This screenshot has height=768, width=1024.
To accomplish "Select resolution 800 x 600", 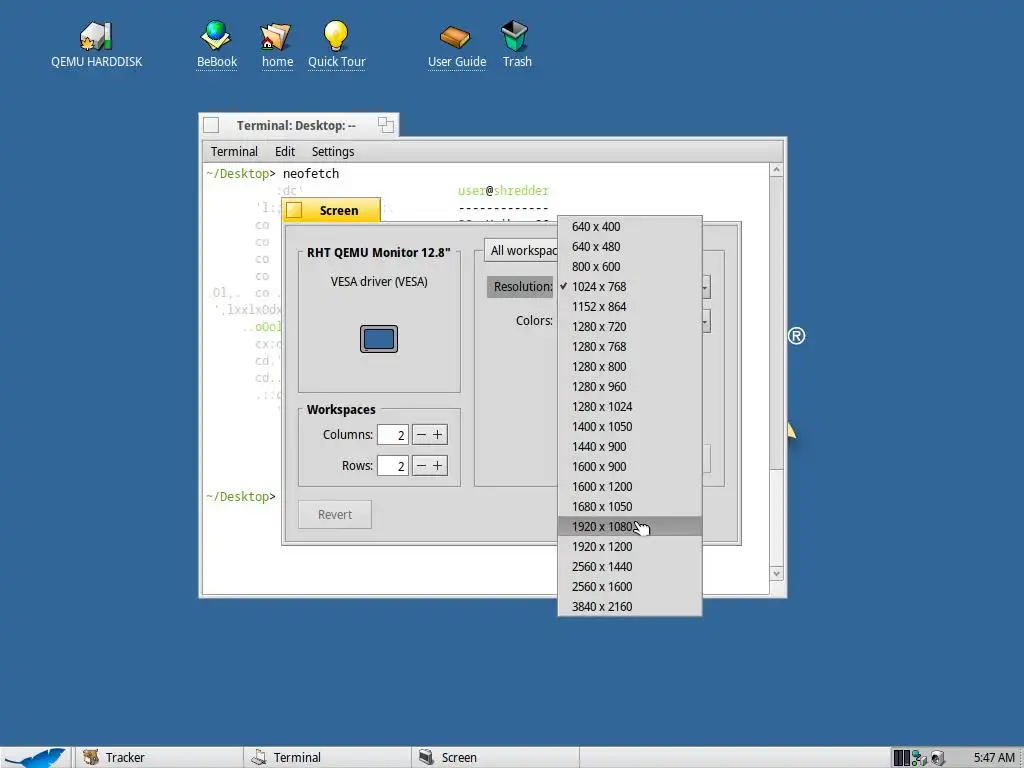I will pyautogui.click(x=630, y=266).
